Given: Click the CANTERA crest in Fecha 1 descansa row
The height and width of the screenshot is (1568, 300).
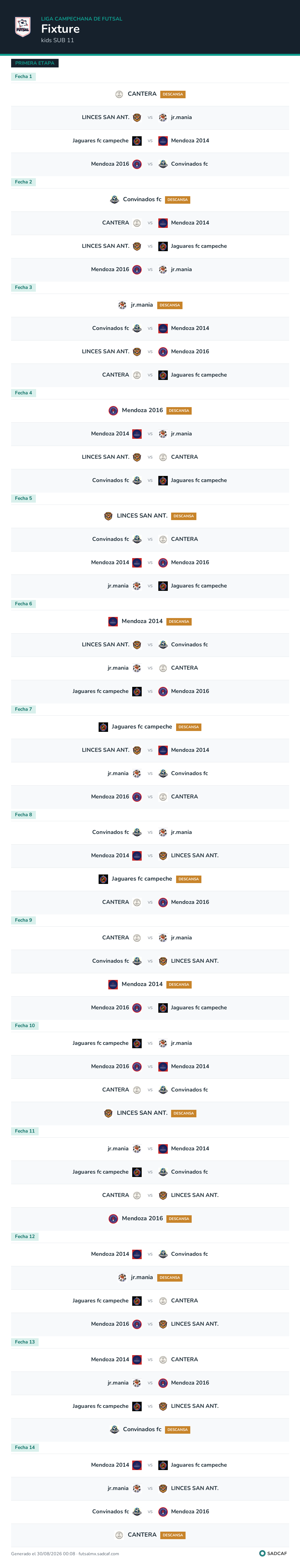Looking at the screenshot, I should tap(119, 94).
